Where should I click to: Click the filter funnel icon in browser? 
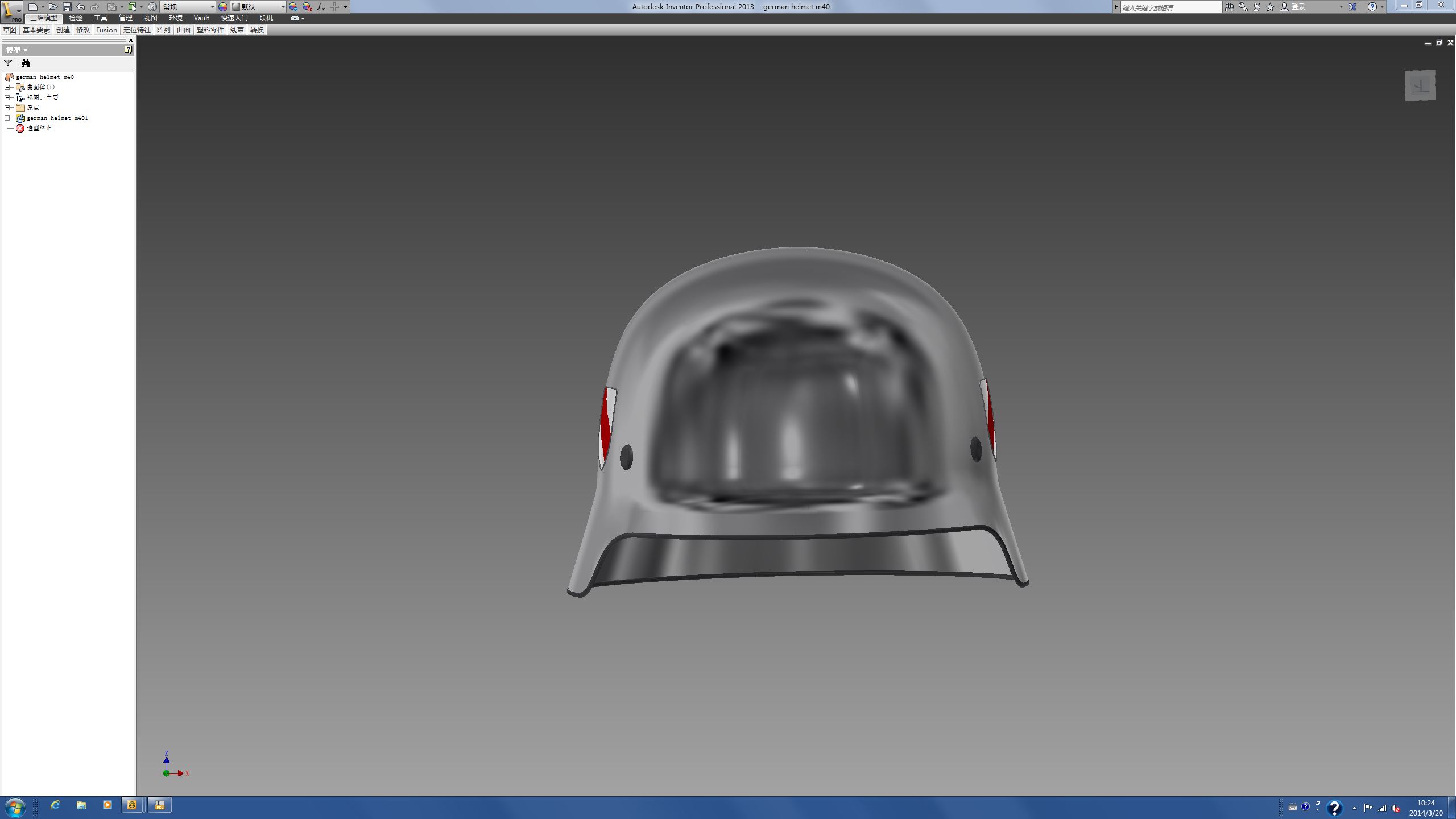pos(8,63)
